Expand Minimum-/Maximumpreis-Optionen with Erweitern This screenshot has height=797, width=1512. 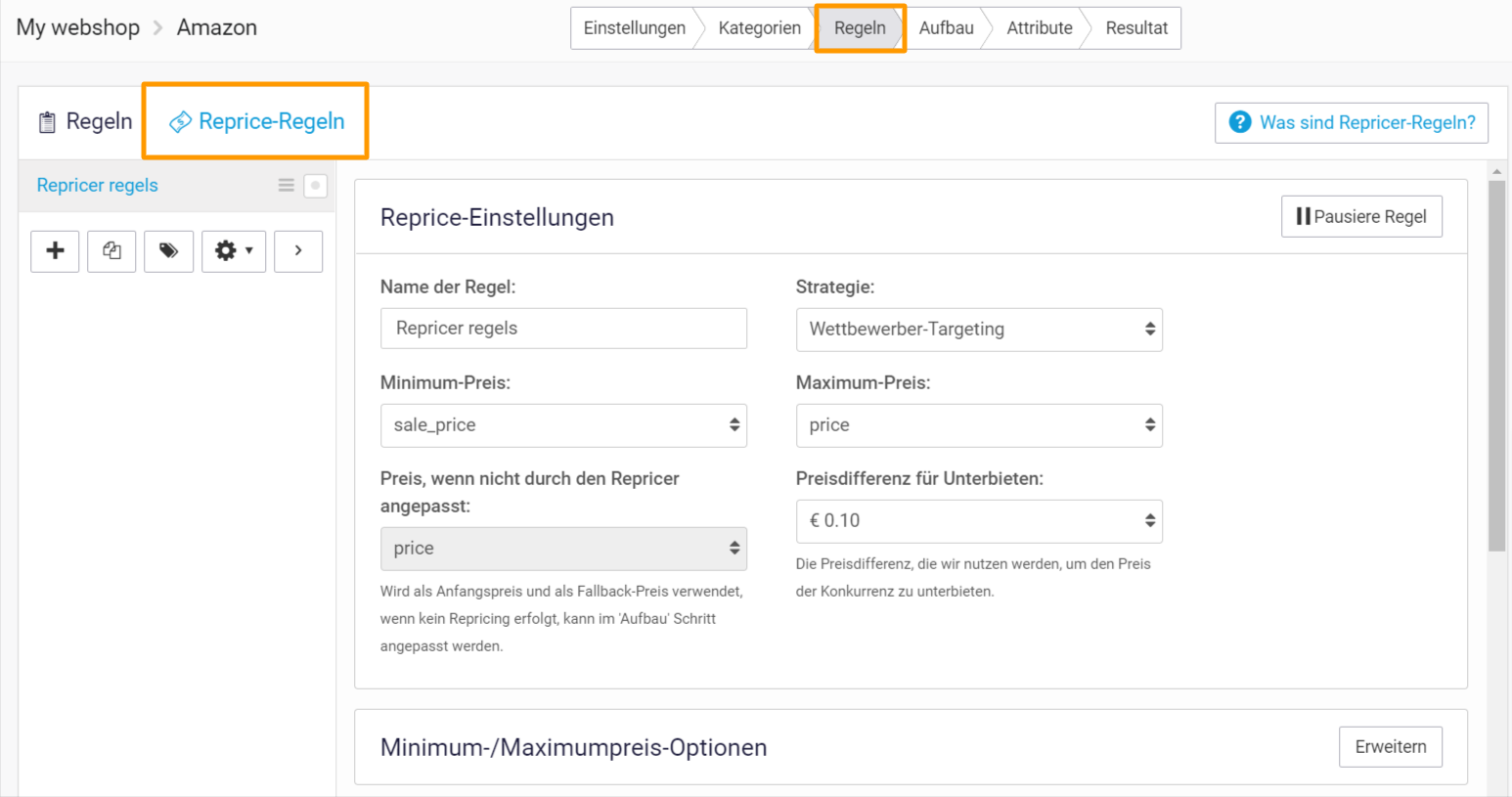click(x=1390, y=747)
